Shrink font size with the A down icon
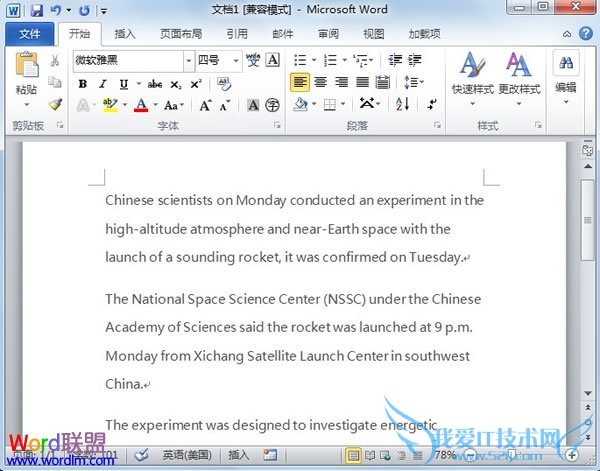 (x=225, y=105)
